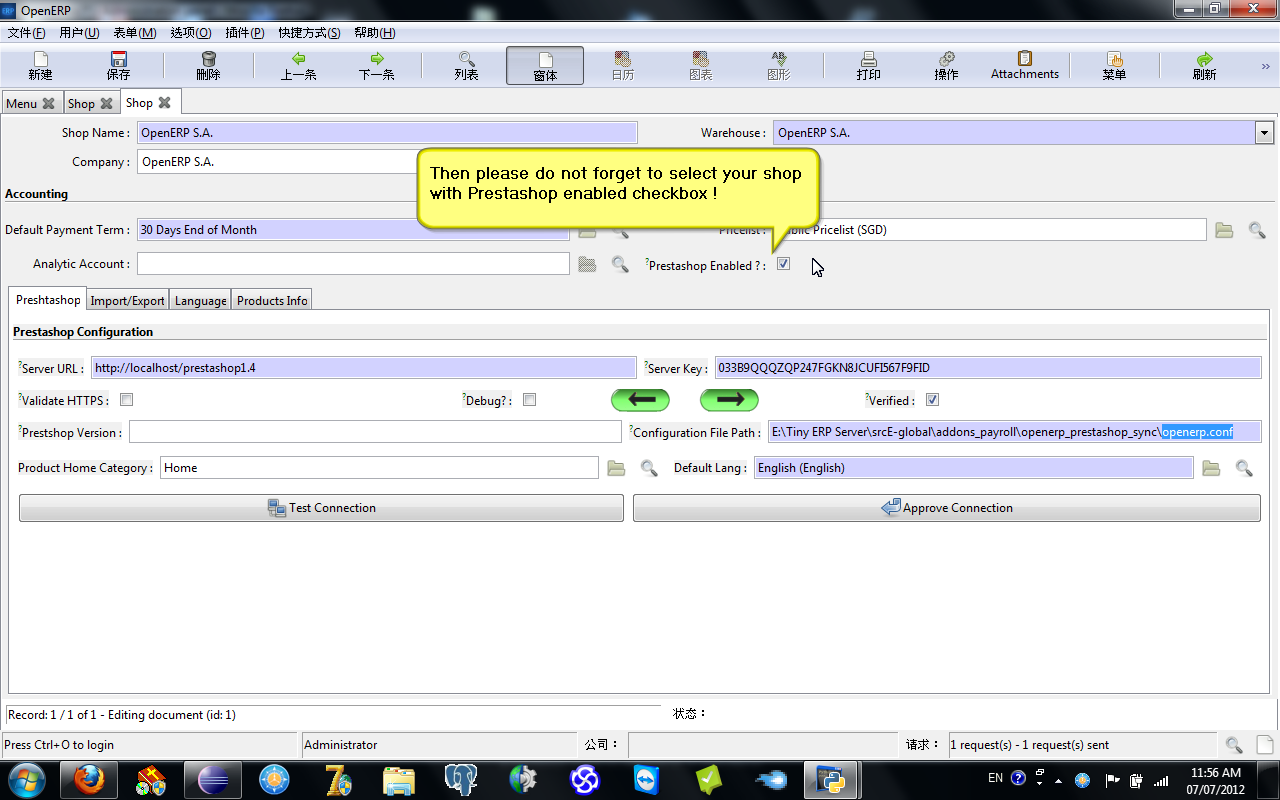Close the Menu tab

point(48,103)
